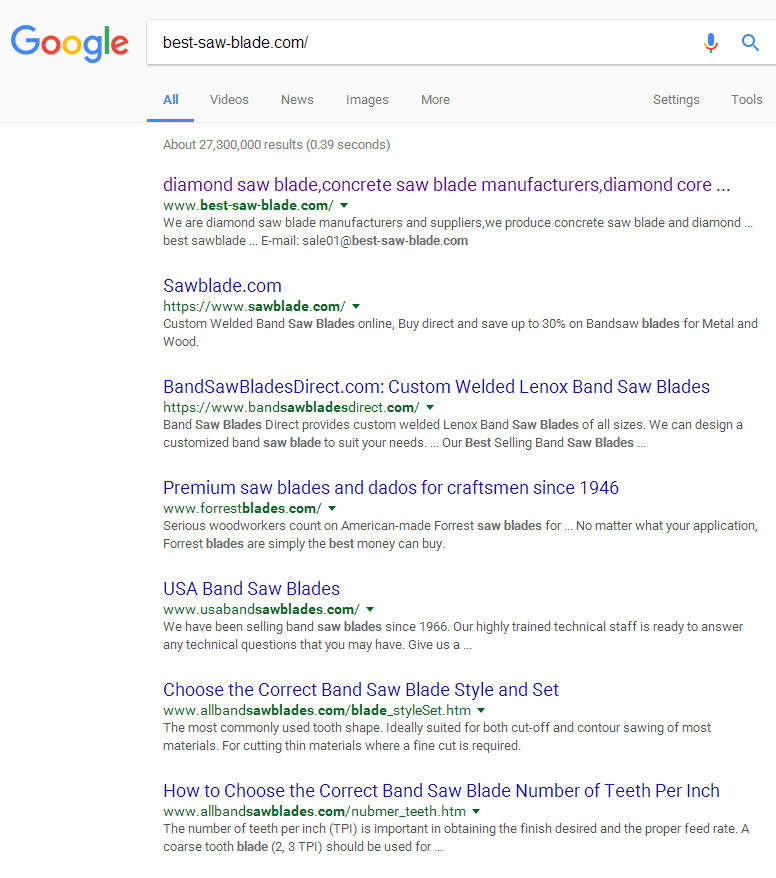Expand options arrow beside https://www.sawblade.com/
Image resolution: width=776 pixels, height=878 pixels.
[356, 306]
